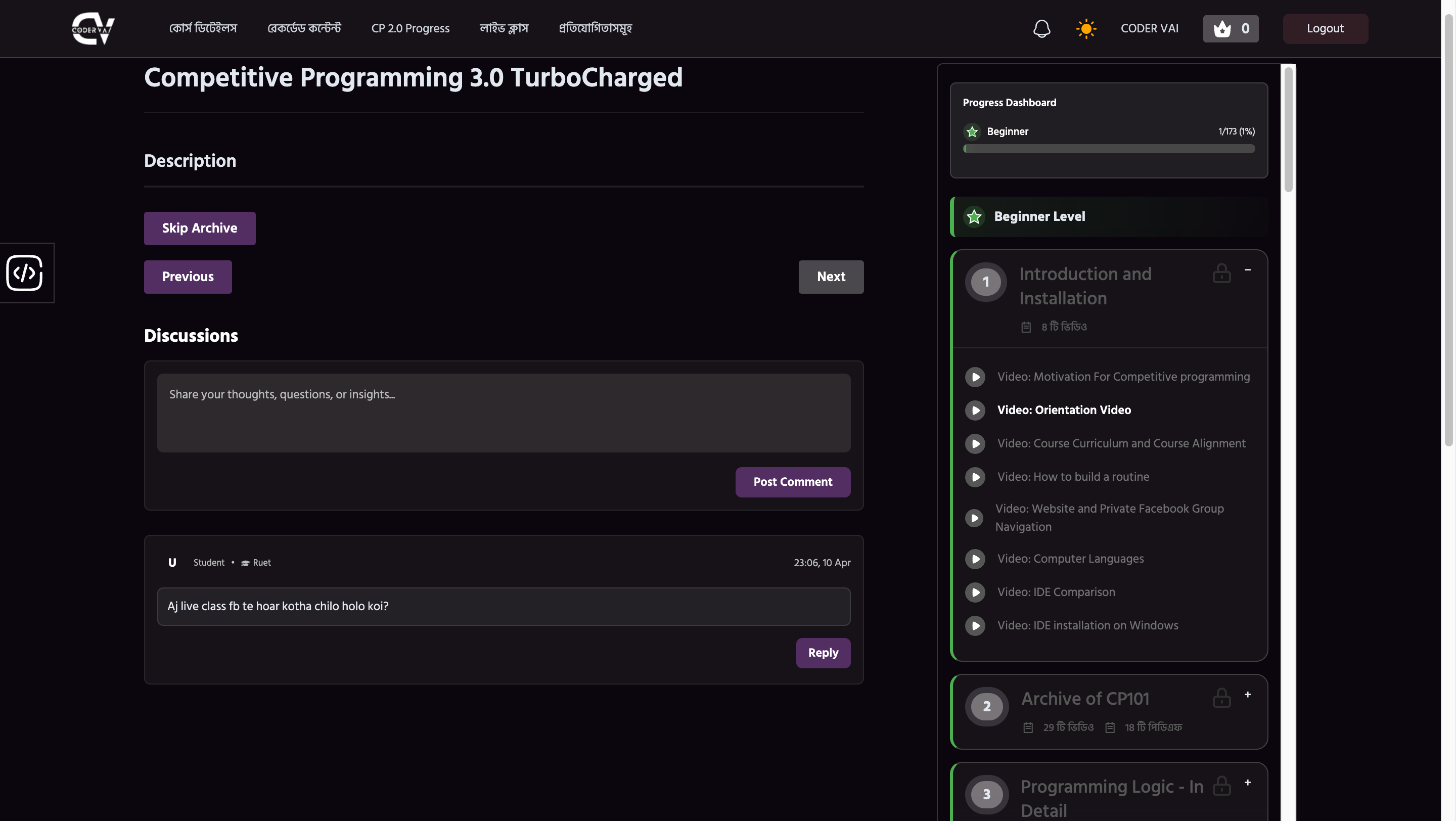Image resolution: width=1456 pixels, height=821 pixels.
Task: Click the lock icon on Archive of CP101
Action: point(1221,698)
